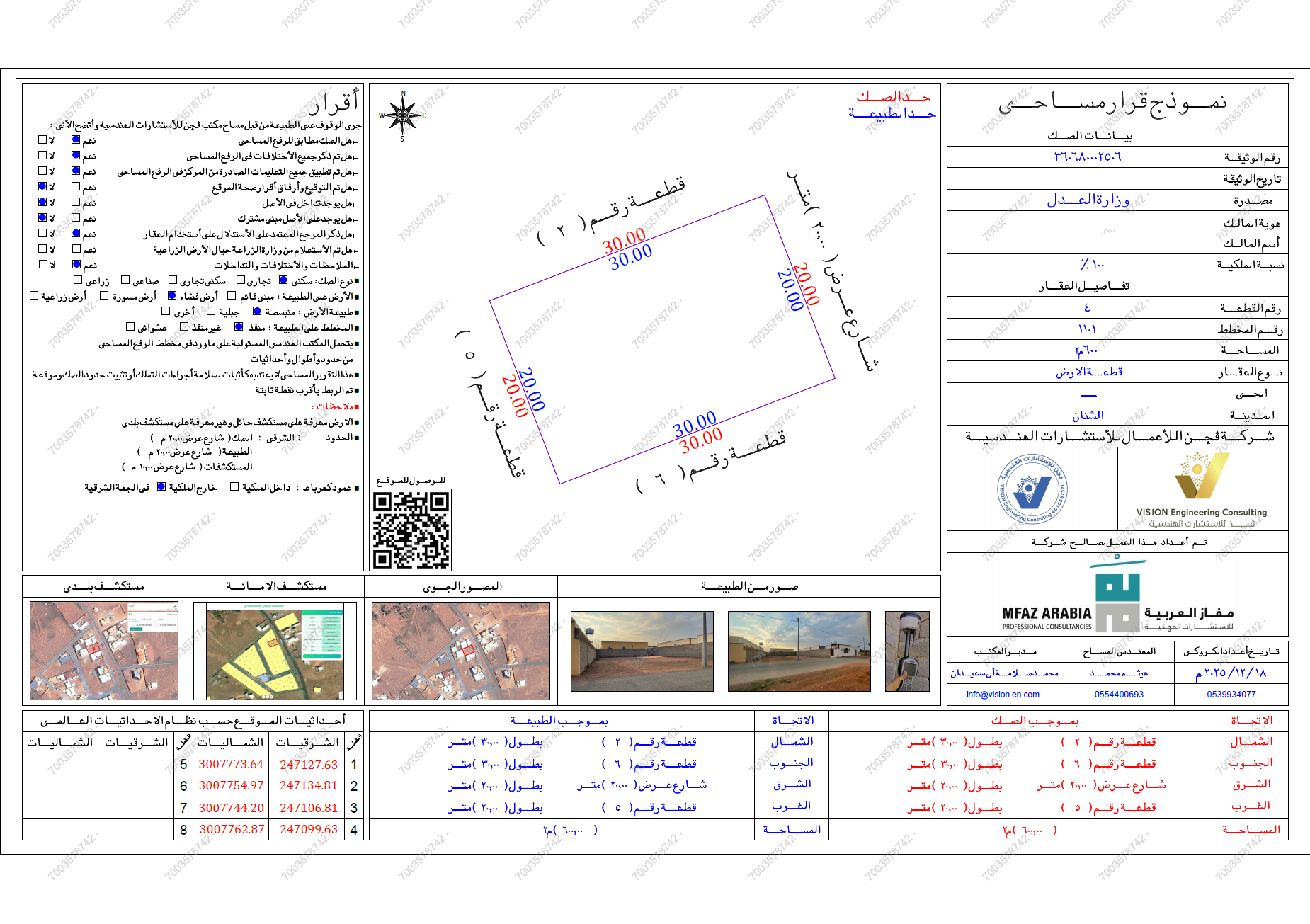The image size is (1310, 924).
Task: Click the city value الشنان
Action: [x=1088, y=416]
